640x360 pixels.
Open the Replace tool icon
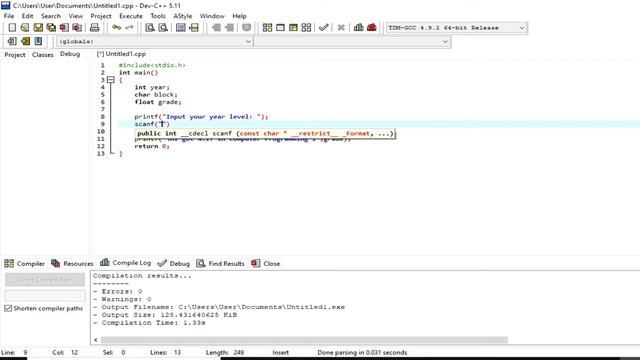tap(163, 27)
